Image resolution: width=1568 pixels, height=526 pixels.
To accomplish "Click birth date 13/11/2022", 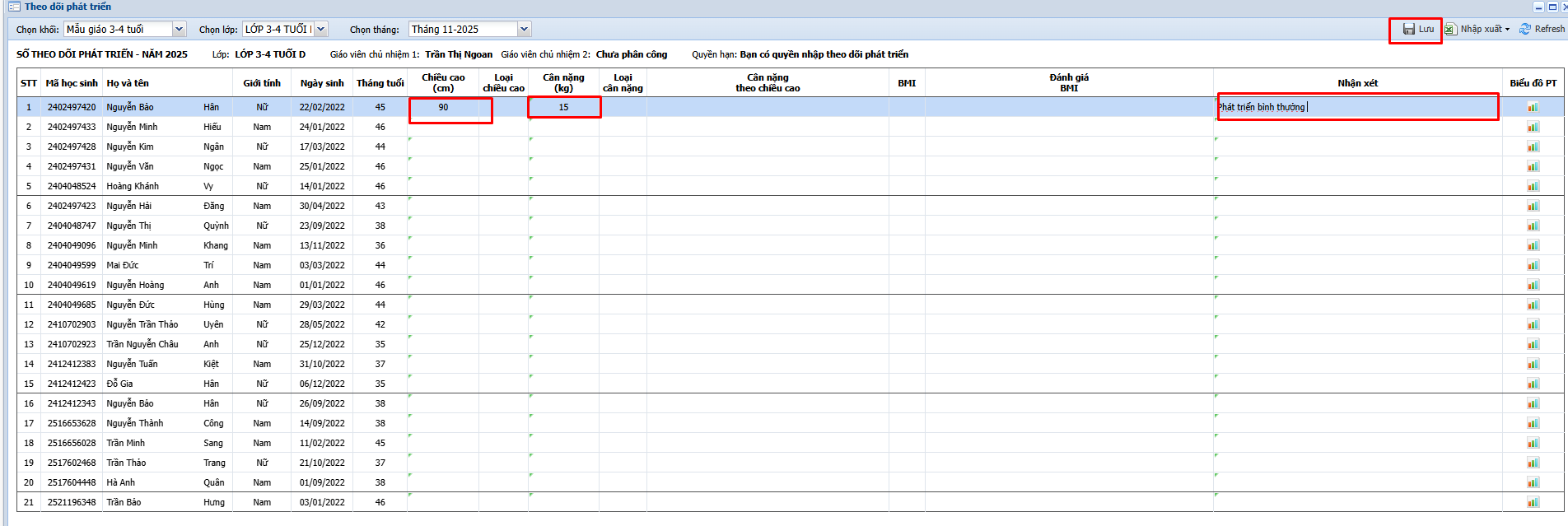I will click(322, 245).
